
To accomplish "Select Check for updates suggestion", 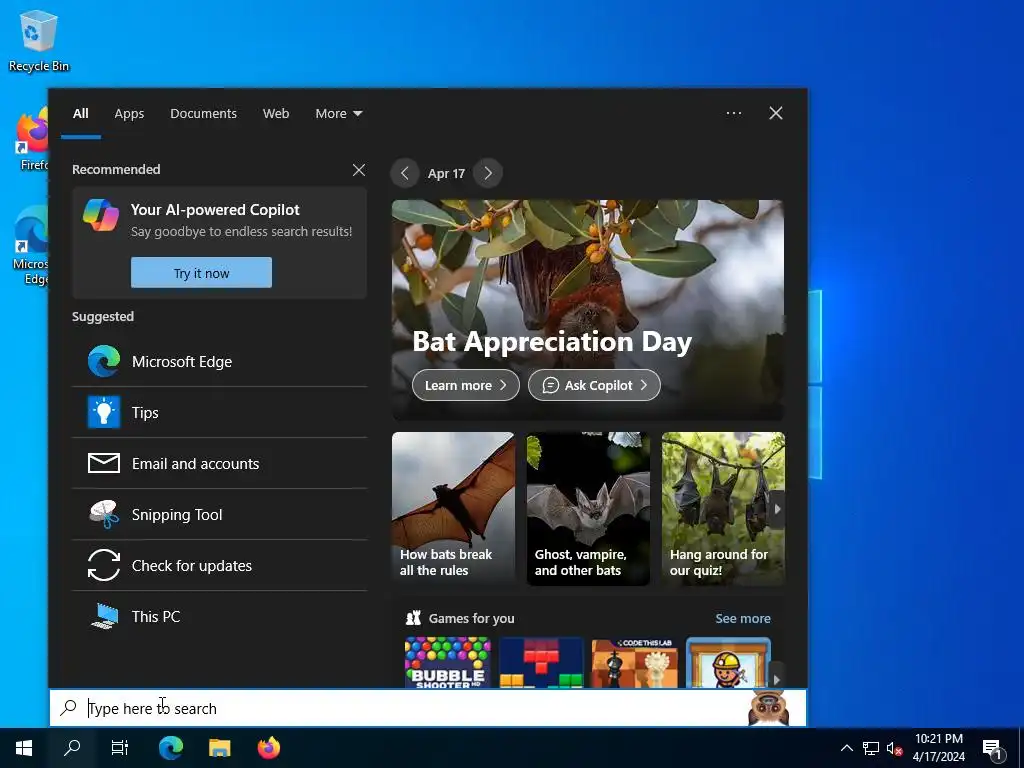I will 219,566.
